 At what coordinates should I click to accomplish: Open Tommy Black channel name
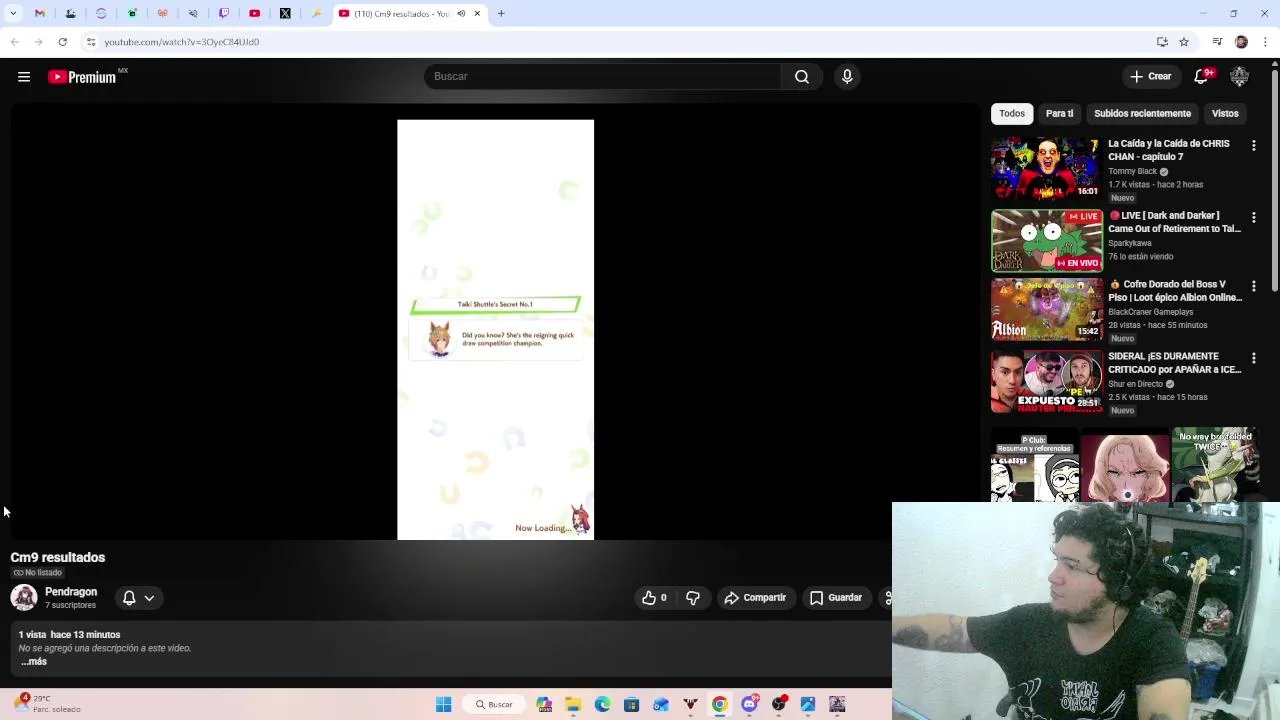pyautogui.click(x=1132, y=172)
